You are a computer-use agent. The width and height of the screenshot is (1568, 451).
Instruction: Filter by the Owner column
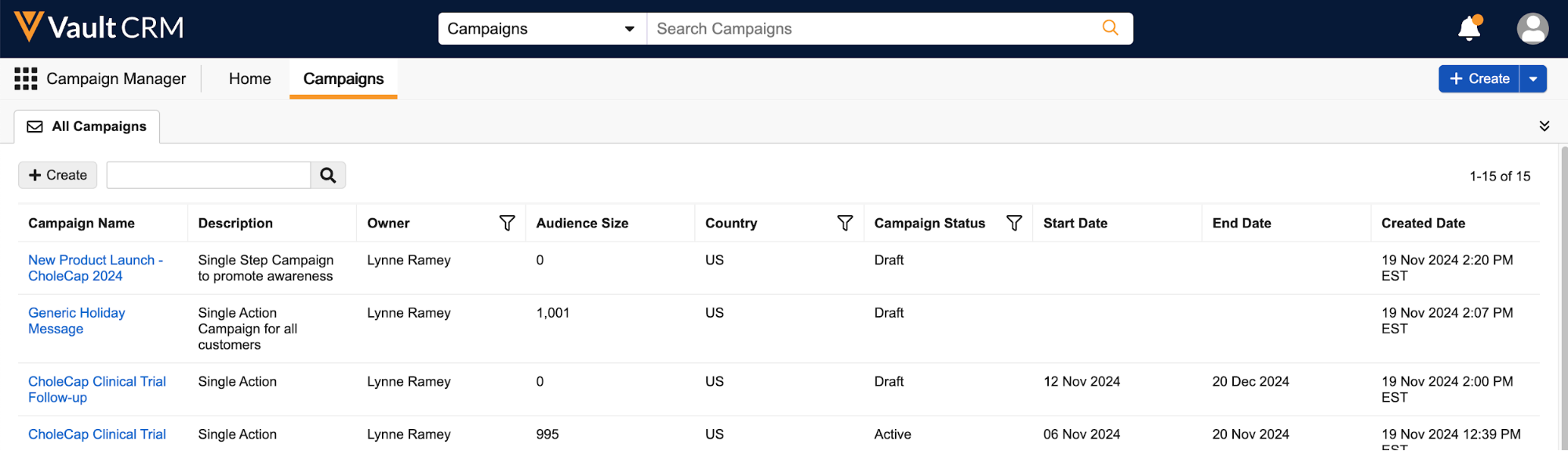point(507,224)
